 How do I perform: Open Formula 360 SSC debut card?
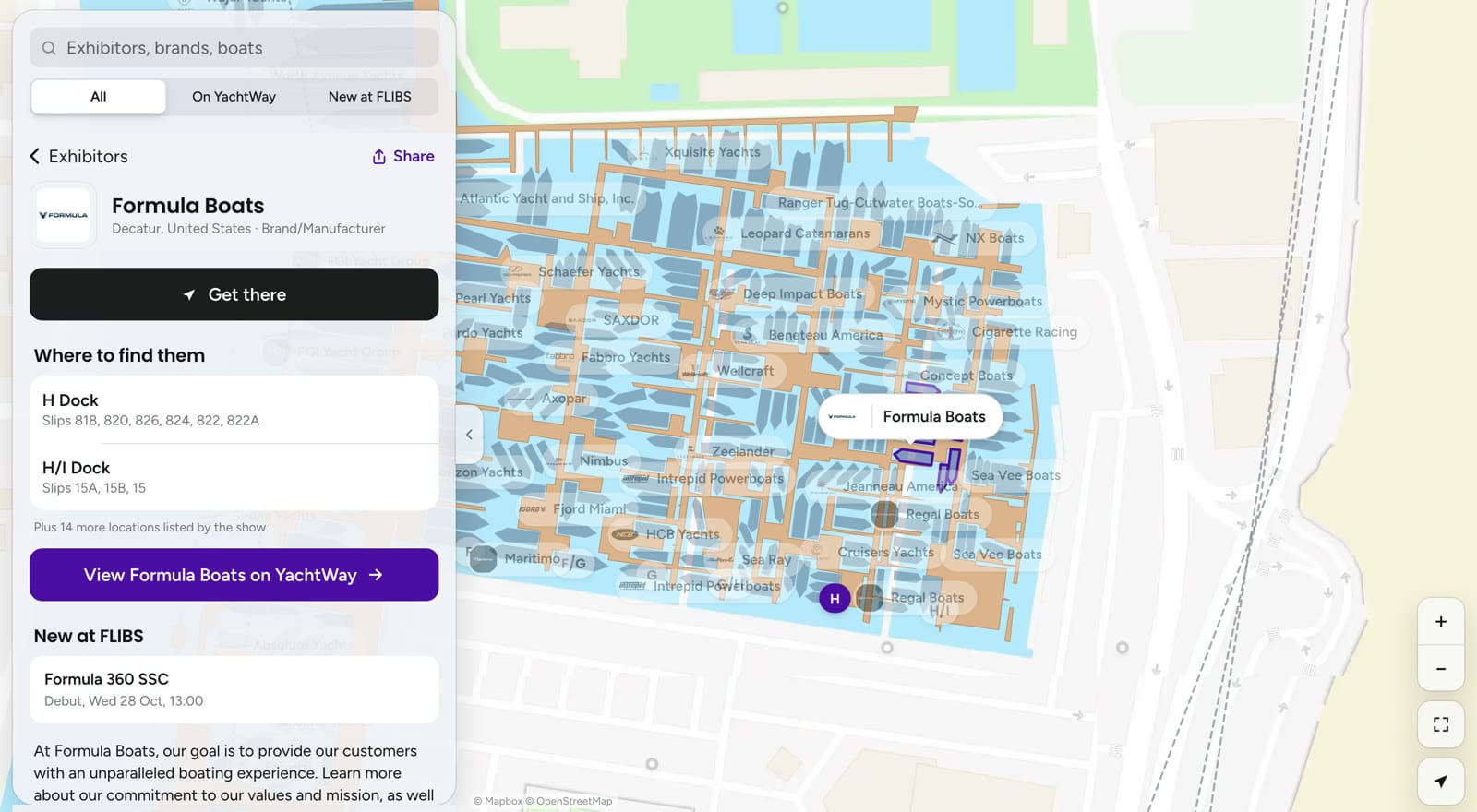(x=234, y=689)
